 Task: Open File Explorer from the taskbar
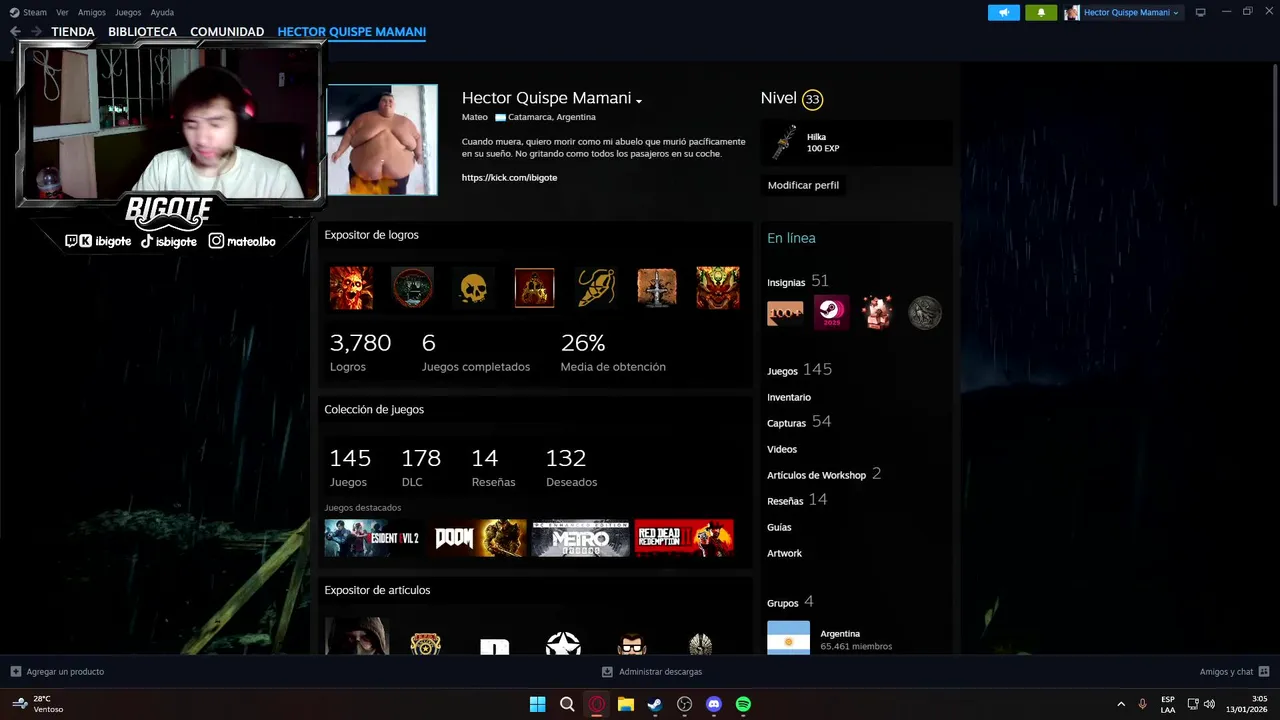pyautogui.click(x=626, y=704)
